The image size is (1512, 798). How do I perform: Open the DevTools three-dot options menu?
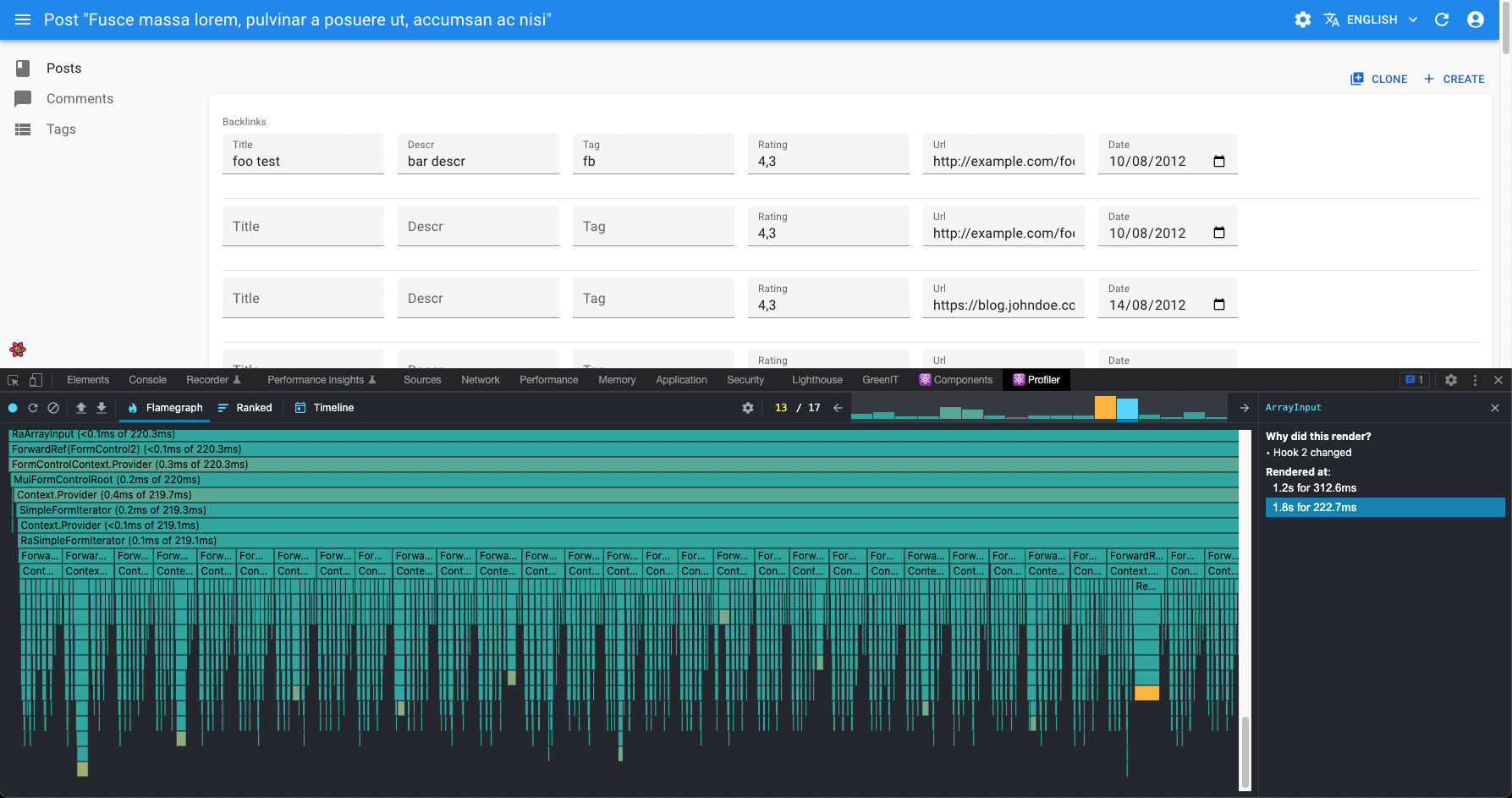pos(1475,379)
